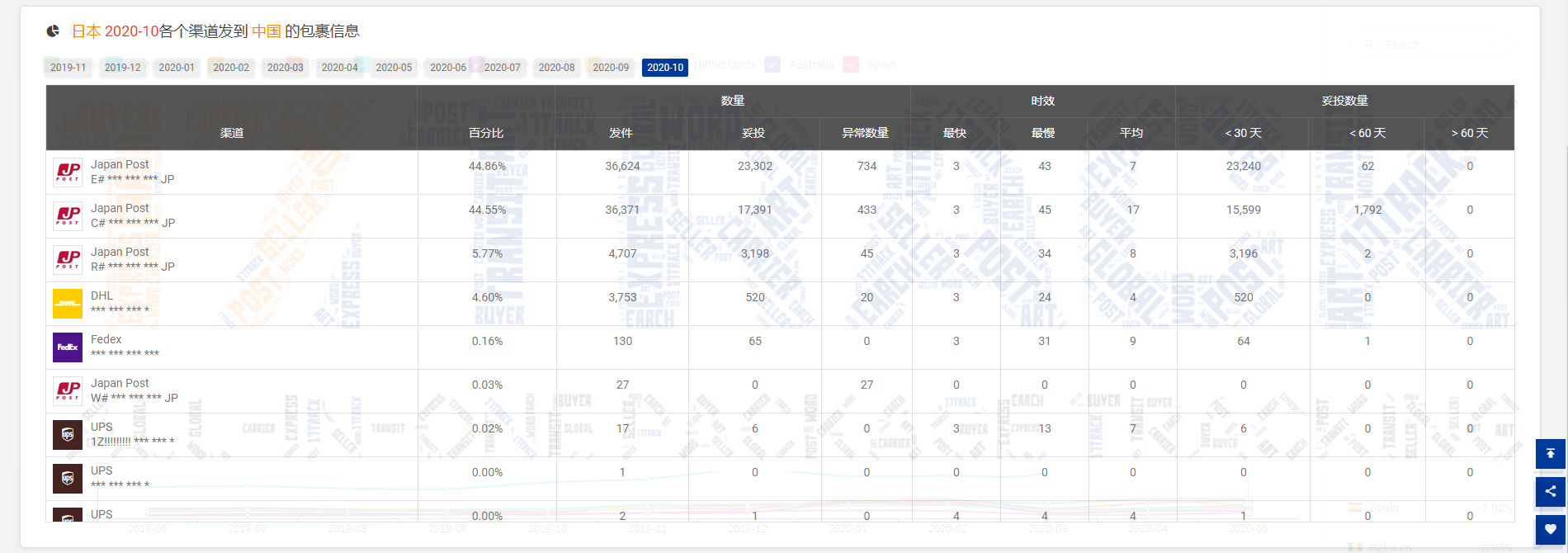The image size is (1568, 553).
Task: Click the Japan Post C# channel name
Action: point(120,208)
